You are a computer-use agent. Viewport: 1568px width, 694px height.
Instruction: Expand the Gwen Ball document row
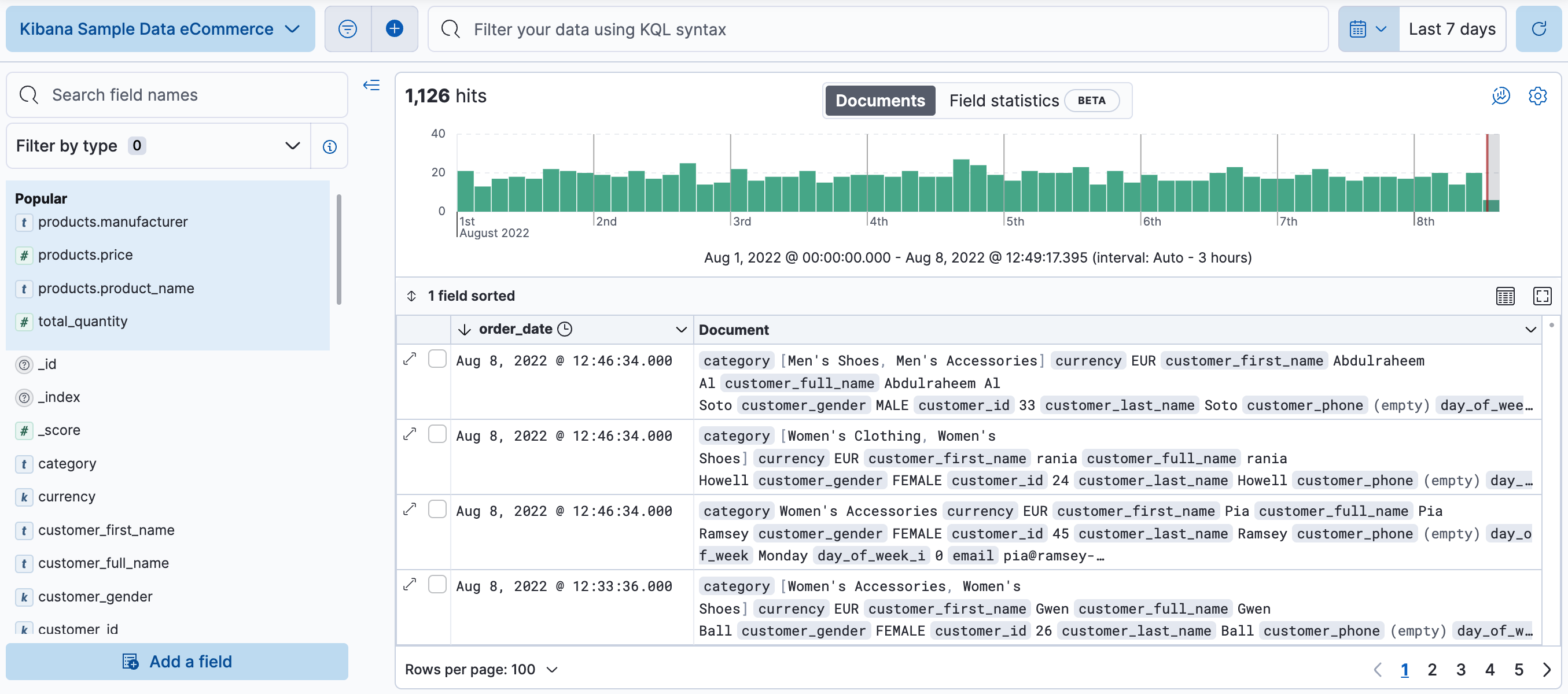tap(410, 585)
